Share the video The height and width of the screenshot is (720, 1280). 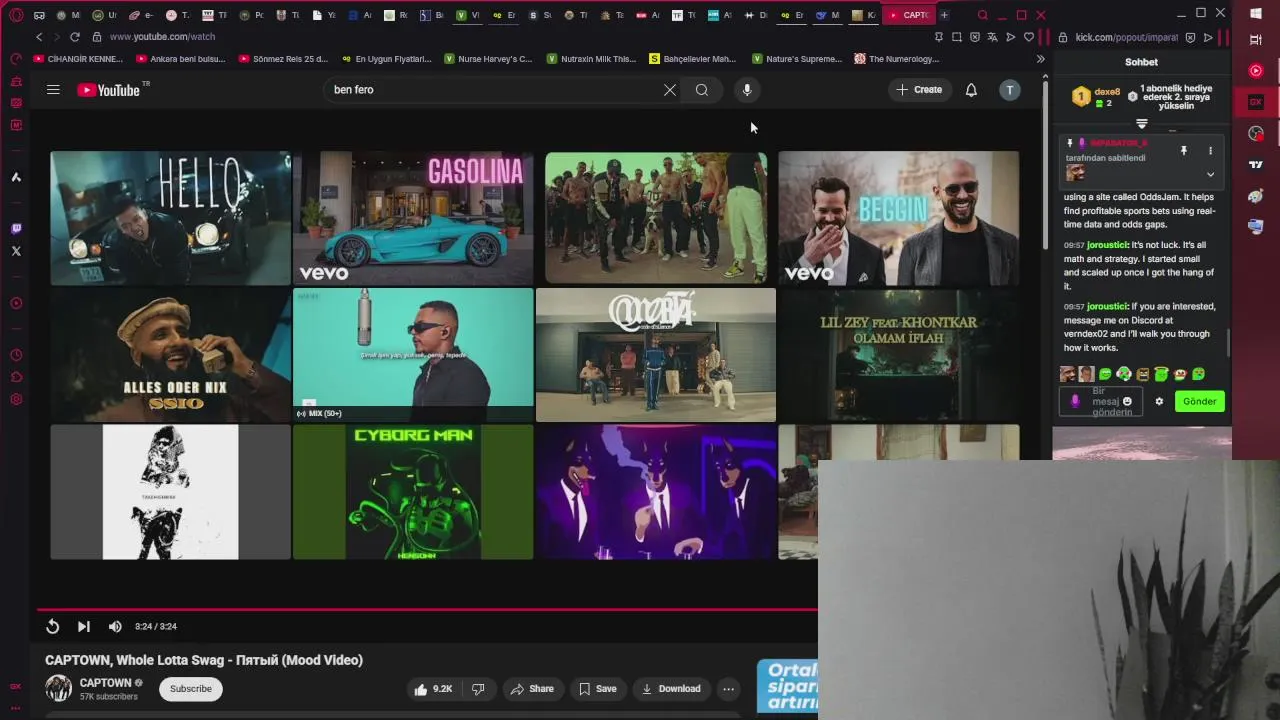(x=532, y=689)
